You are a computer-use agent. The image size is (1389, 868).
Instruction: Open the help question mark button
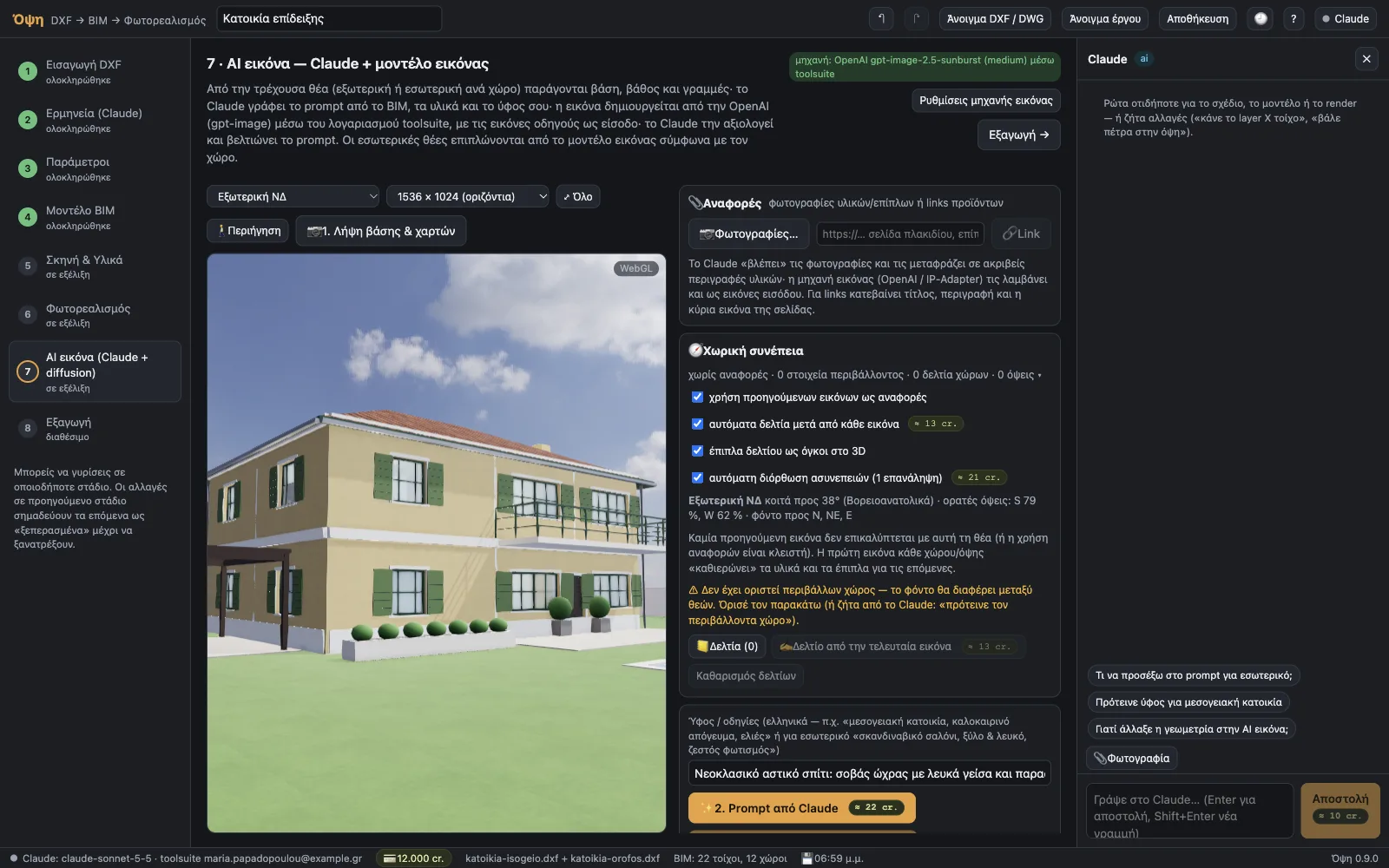point(1294,18)
